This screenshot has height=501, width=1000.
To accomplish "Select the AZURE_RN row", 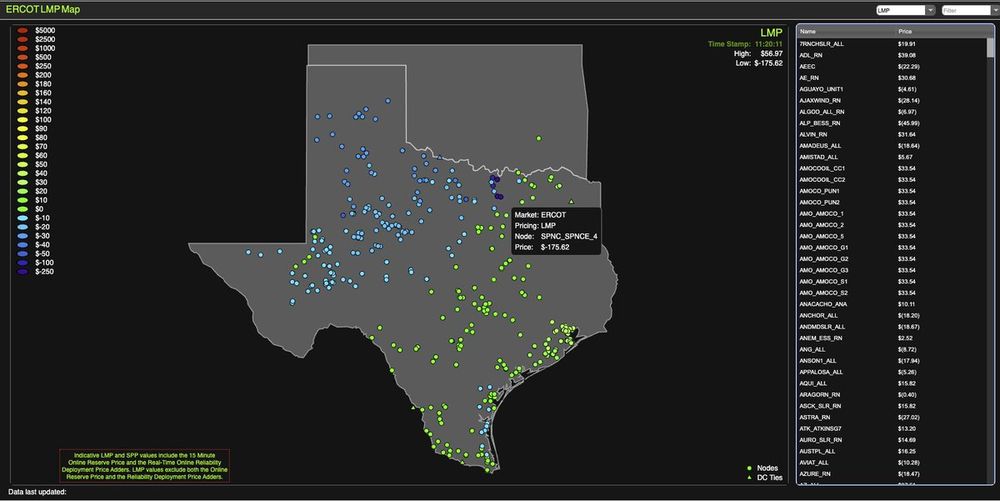I will (892, 474).
